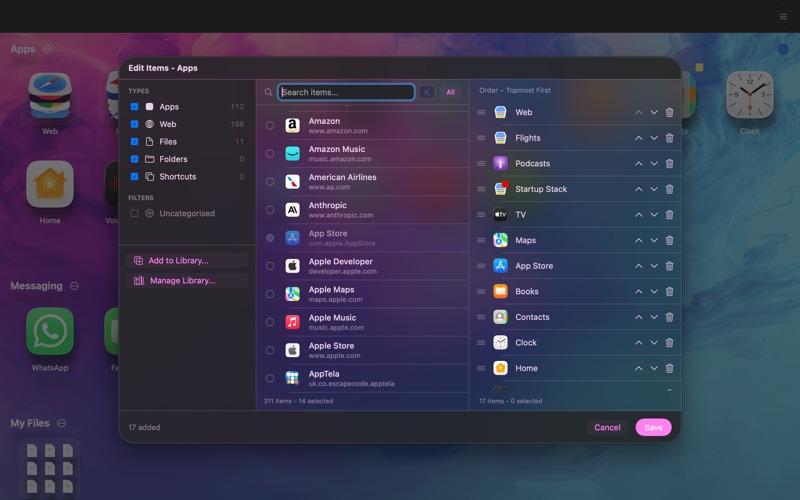Select the AppTela radio button
The width and height of the screenshot is (800, 500).
[270, 378]
